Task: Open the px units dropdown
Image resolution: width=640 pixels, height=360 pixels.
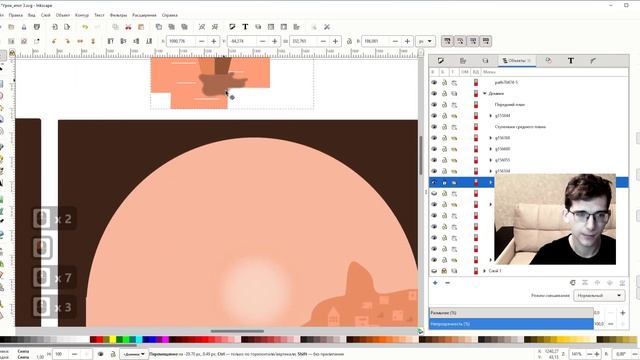Action: coord(425,41)
